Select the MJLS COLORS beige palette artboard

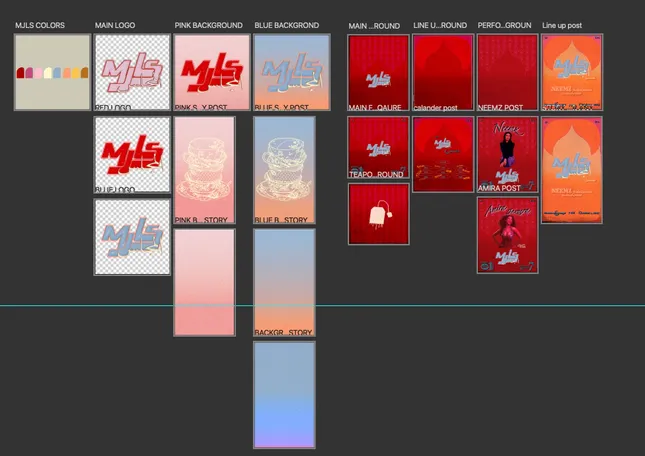tap(52, 72)
